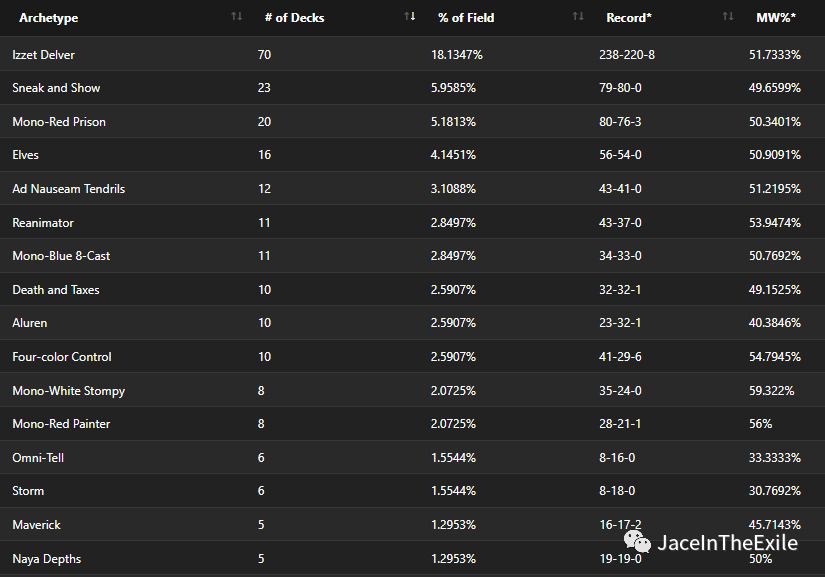The height and width of the screenshot is (577, 825).
Task: Click sort arrows beside % of Field
Action: [578, 17]
